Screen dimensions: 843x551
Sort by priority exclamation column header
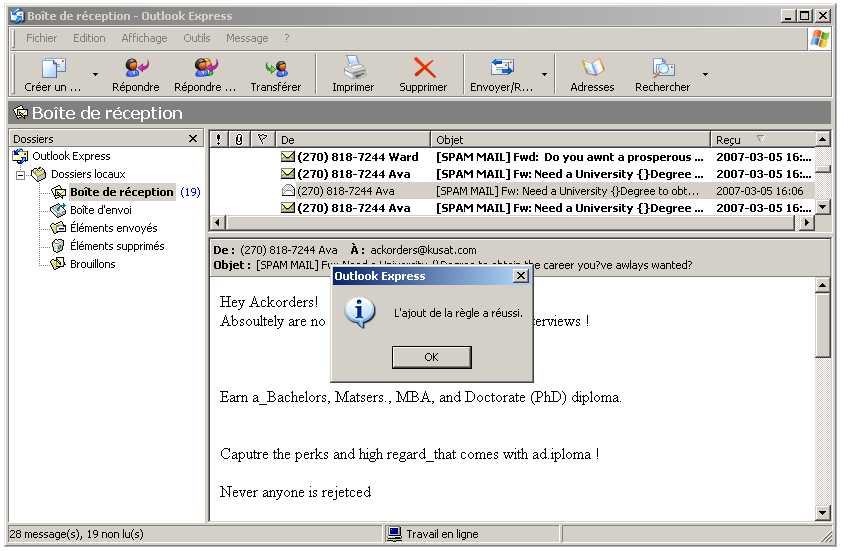(218, 140)
